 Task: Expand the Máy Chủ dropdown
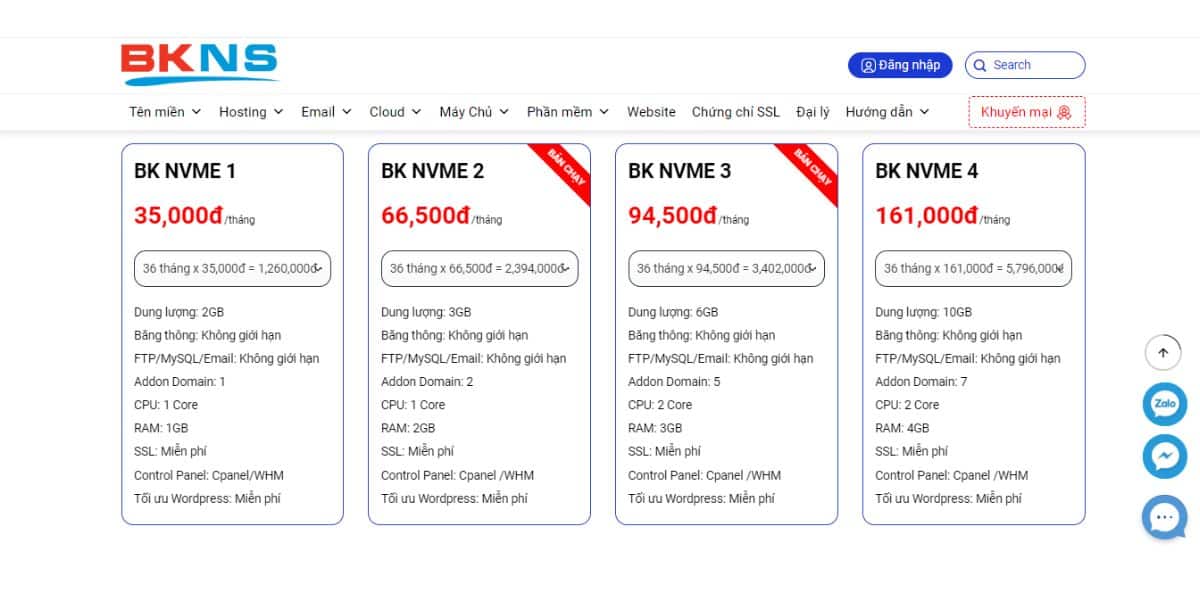click(x=473, y=112)
